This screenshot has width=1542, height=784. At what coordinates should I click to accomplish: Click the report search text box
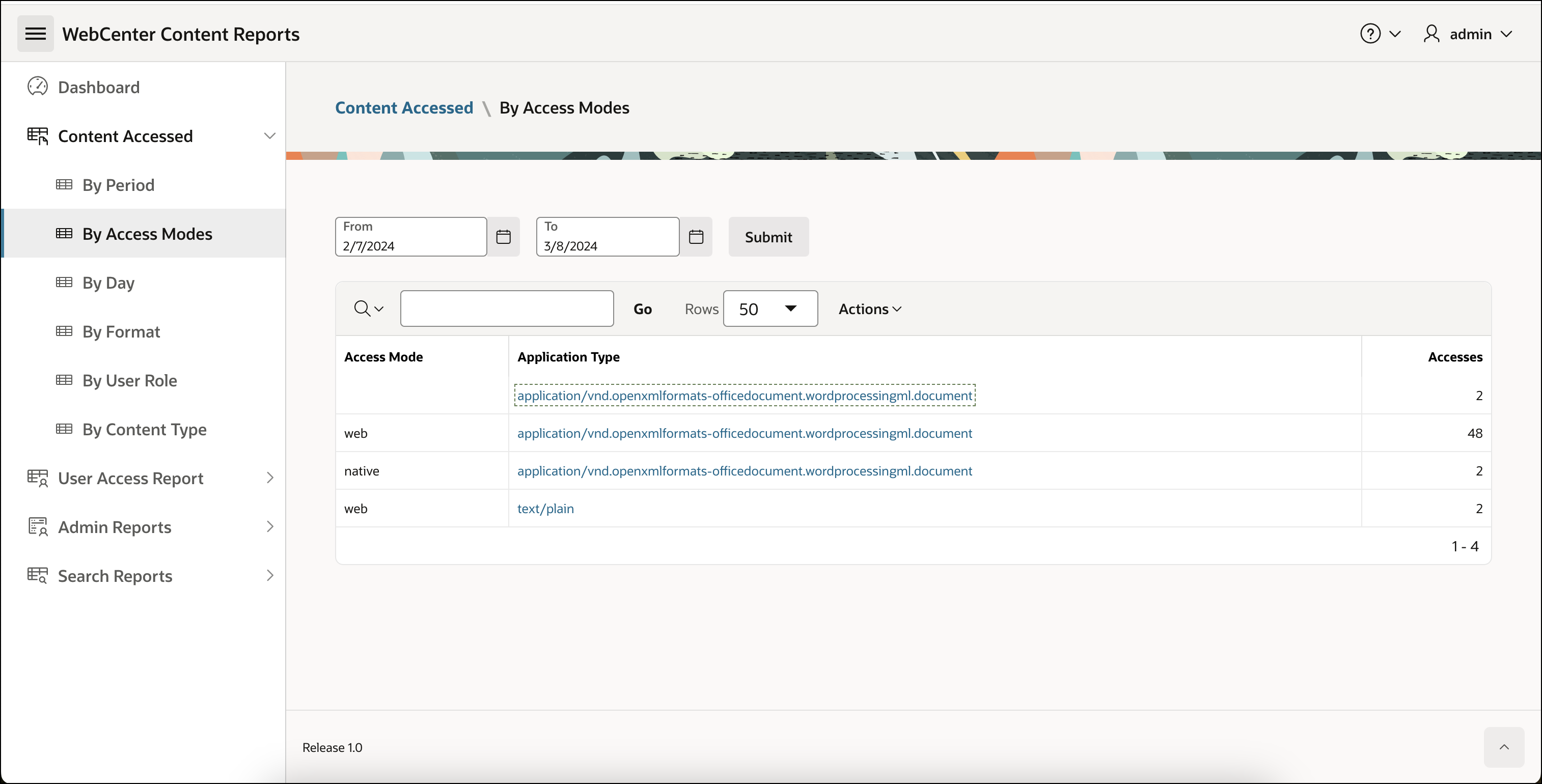pos(506,309)
